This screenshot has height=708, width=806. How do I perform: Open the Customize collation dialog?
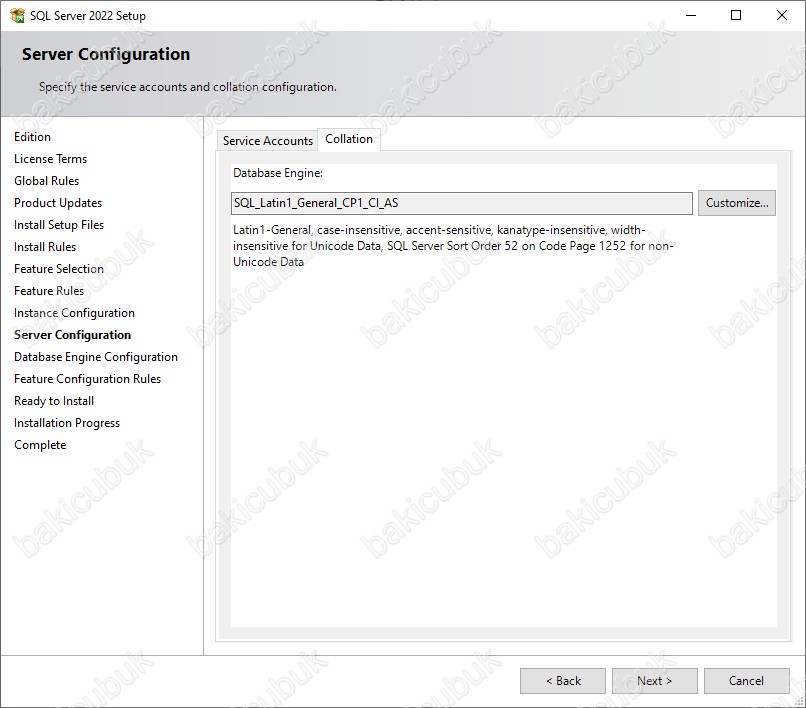(x=737, y=203)
